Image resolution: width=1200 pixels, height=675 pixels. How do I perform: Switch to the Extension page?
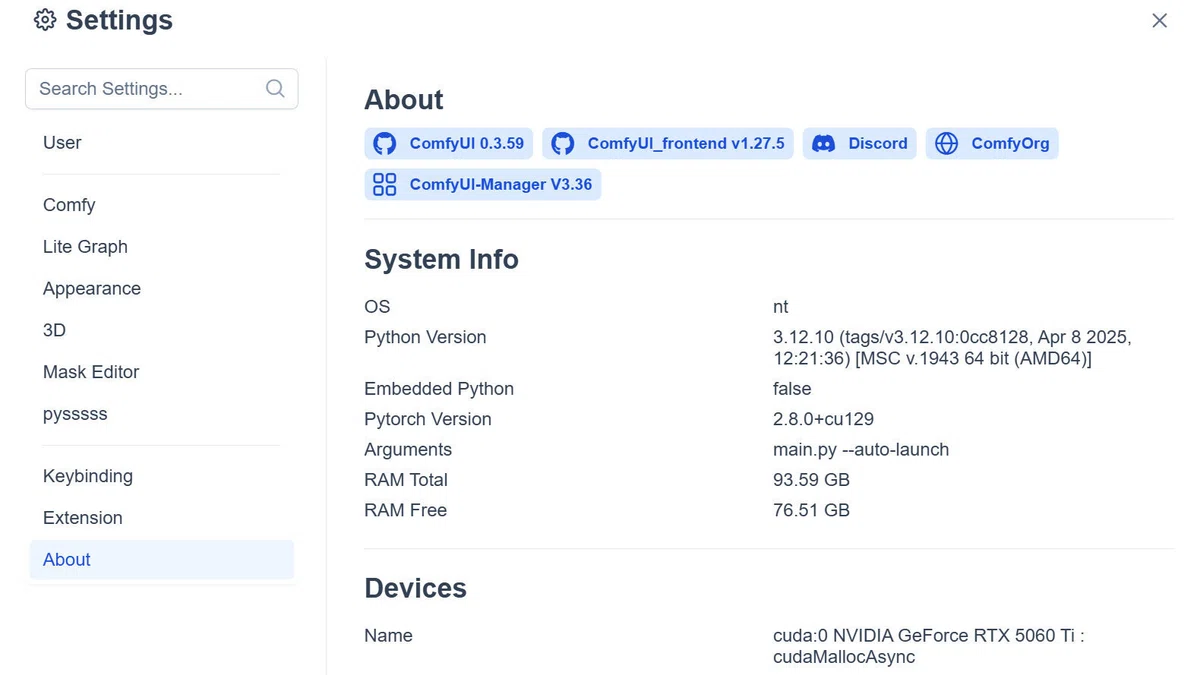pos(162,518)
